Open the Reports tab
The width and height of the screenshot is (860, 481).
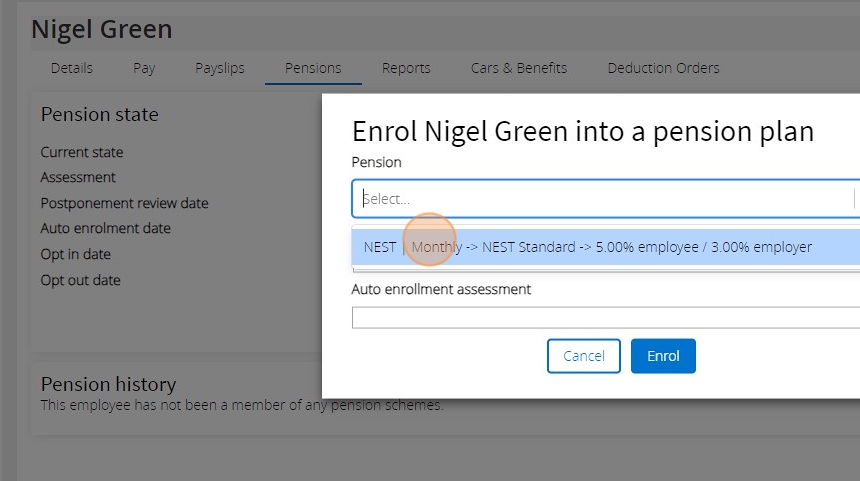406,68
